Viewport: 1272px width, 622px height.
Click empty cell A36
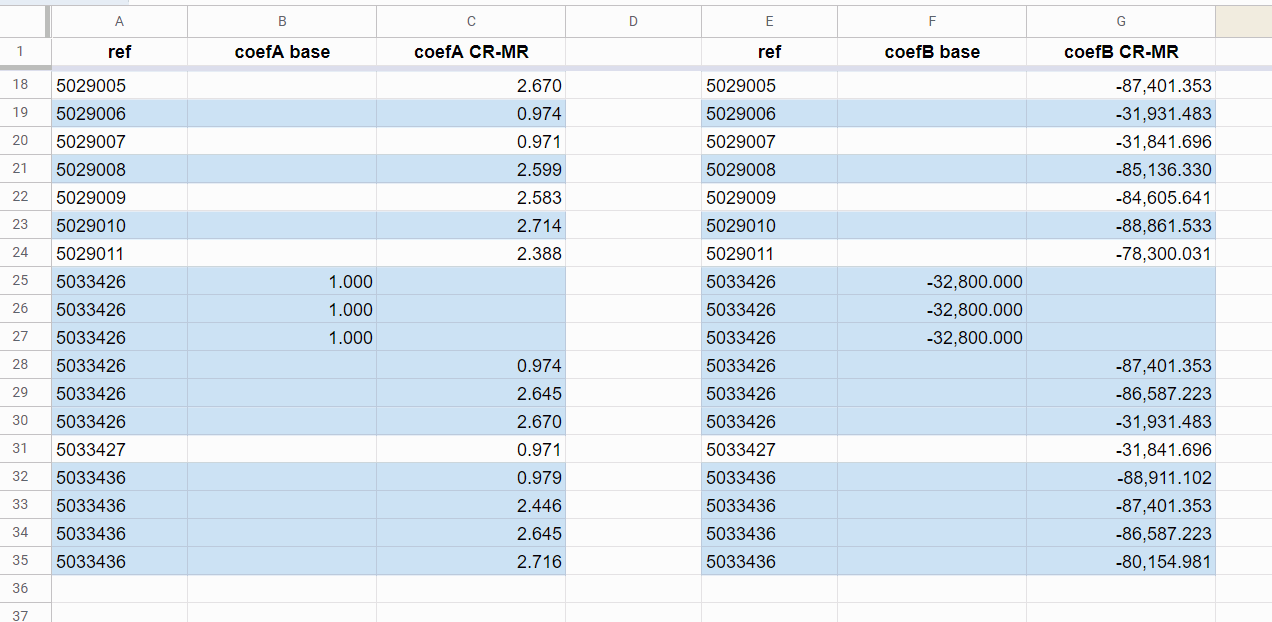pos(119,589)
